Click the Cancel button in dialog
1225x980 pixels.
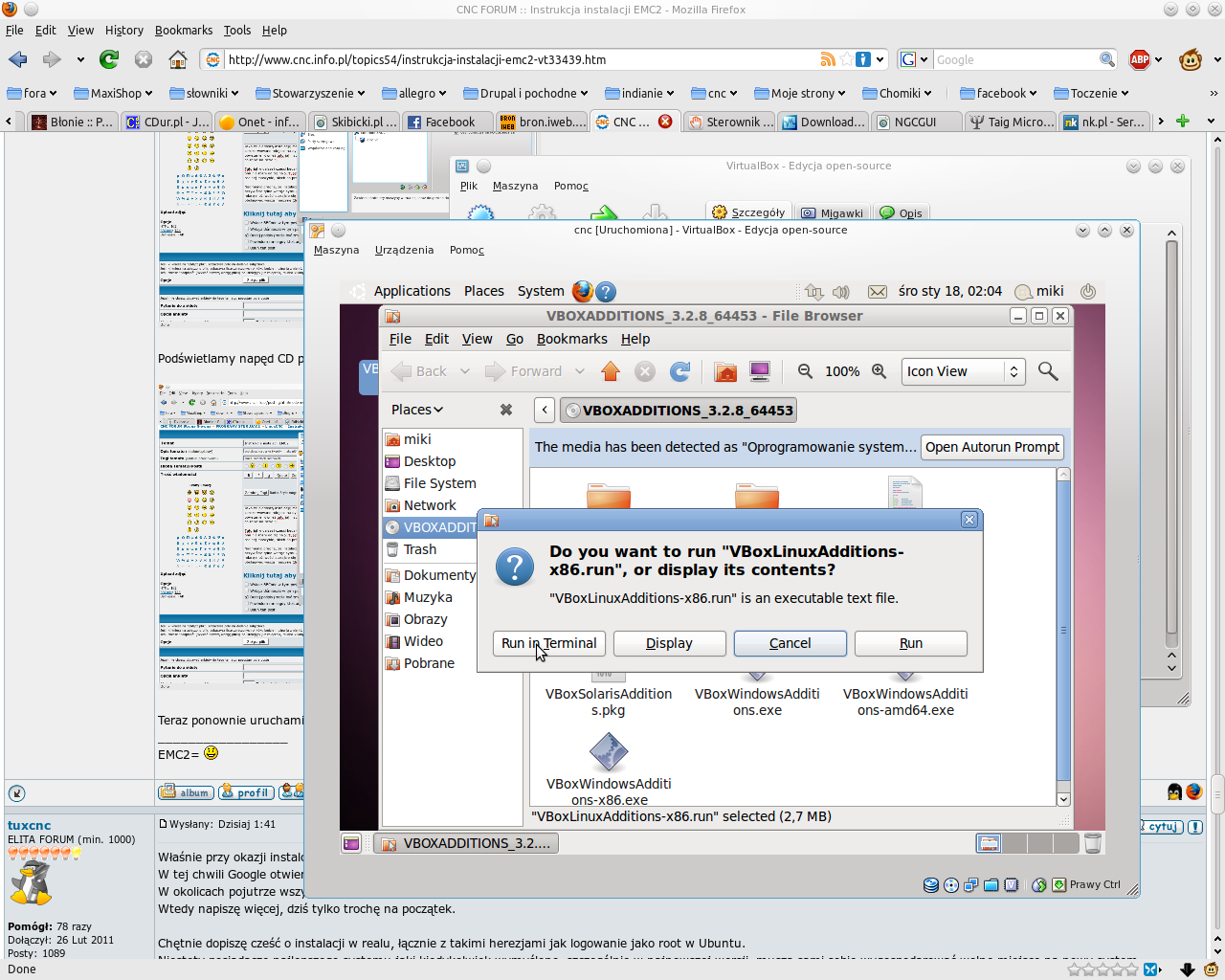pos(790,643)
